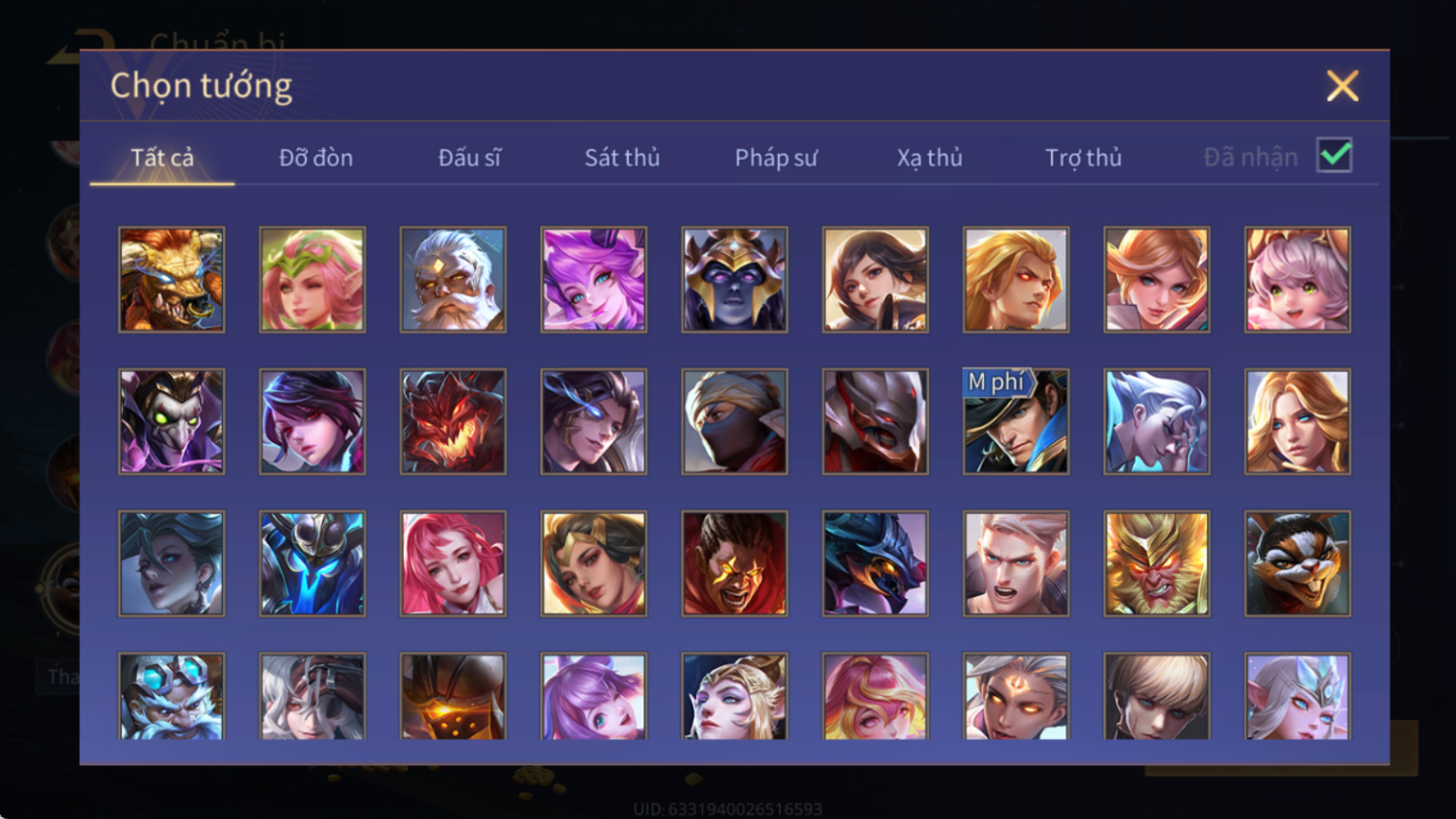Select the 'Tất cả' tab
Screen dimensions: 1456x819
163,158
